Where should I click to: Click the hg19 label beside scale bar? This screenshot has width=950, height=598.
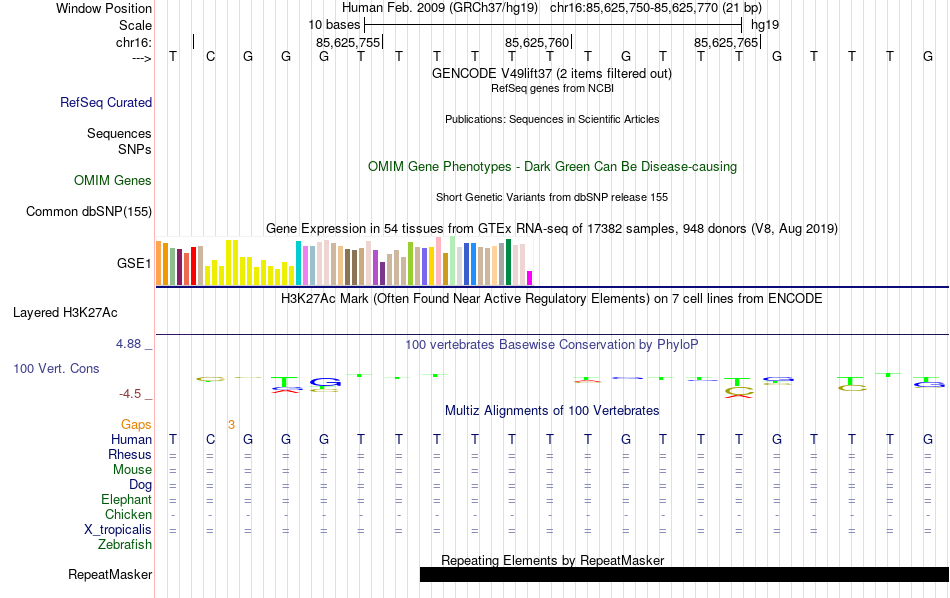(765, 25)
